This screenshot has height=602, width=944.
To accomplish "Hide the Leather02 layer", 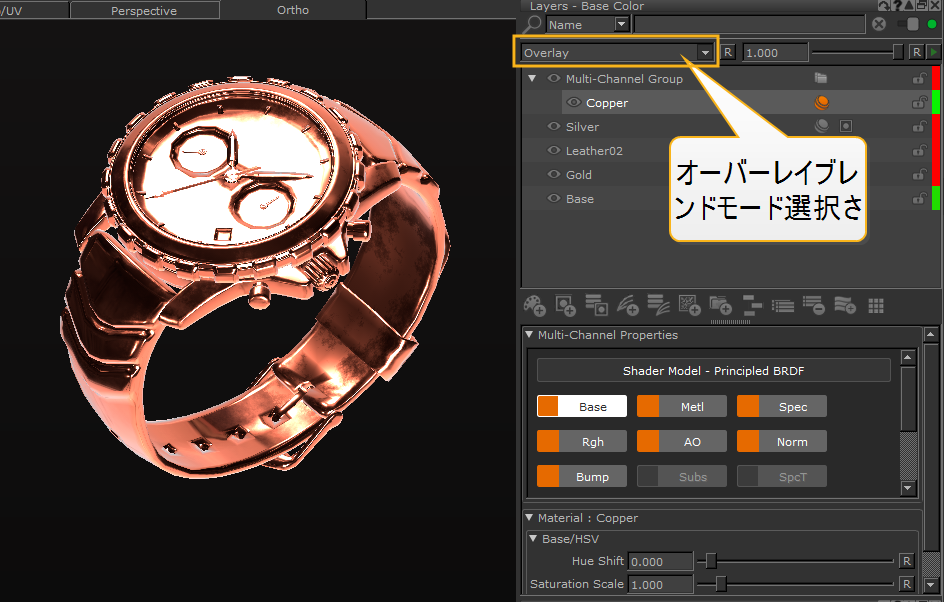I will (554, 151).
